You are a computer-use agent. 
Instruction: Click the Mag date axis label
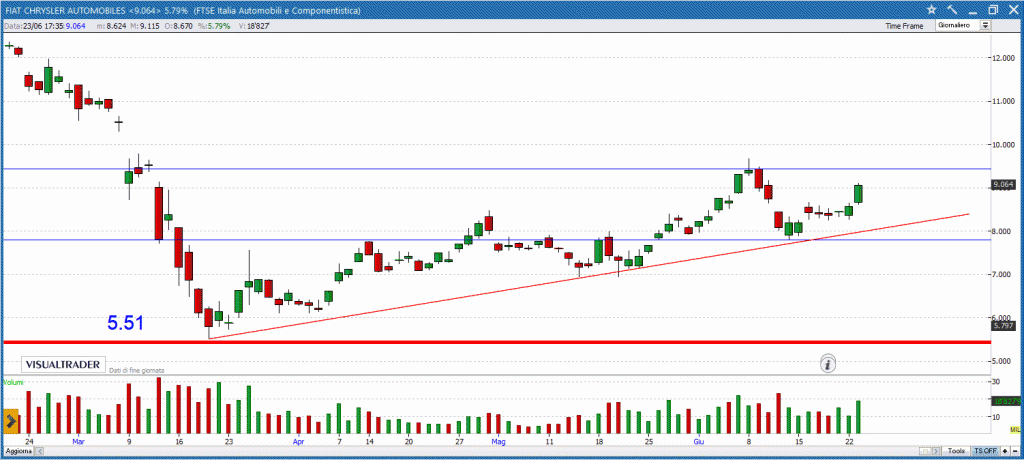499,441
